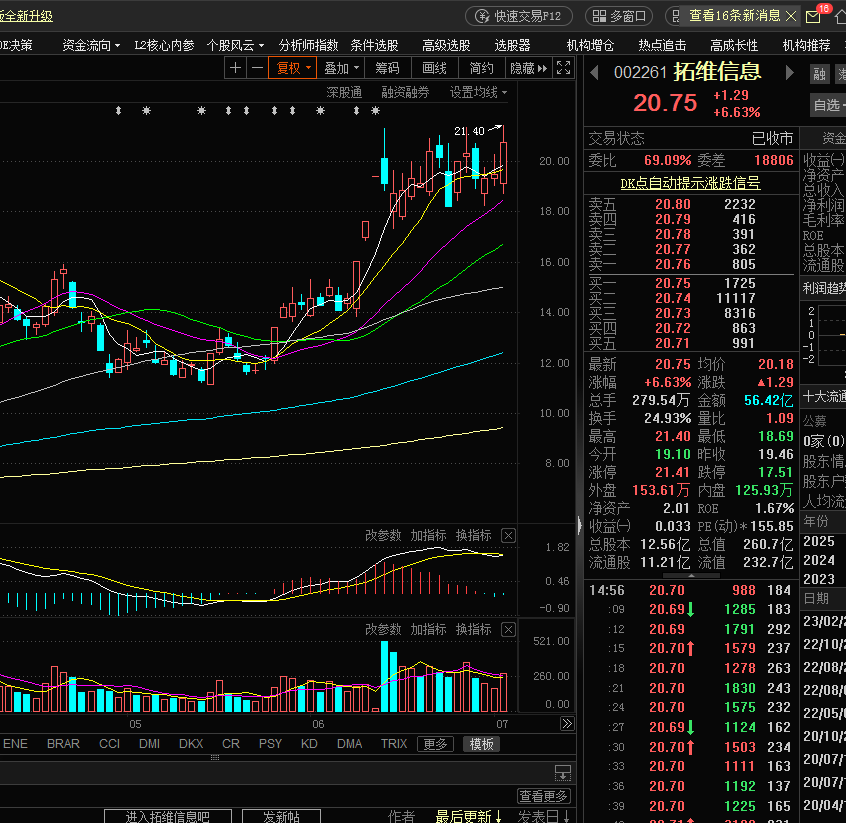846x823 pixels.
Task: Click the 模板 template button
Action: click(x=481, y=744)
